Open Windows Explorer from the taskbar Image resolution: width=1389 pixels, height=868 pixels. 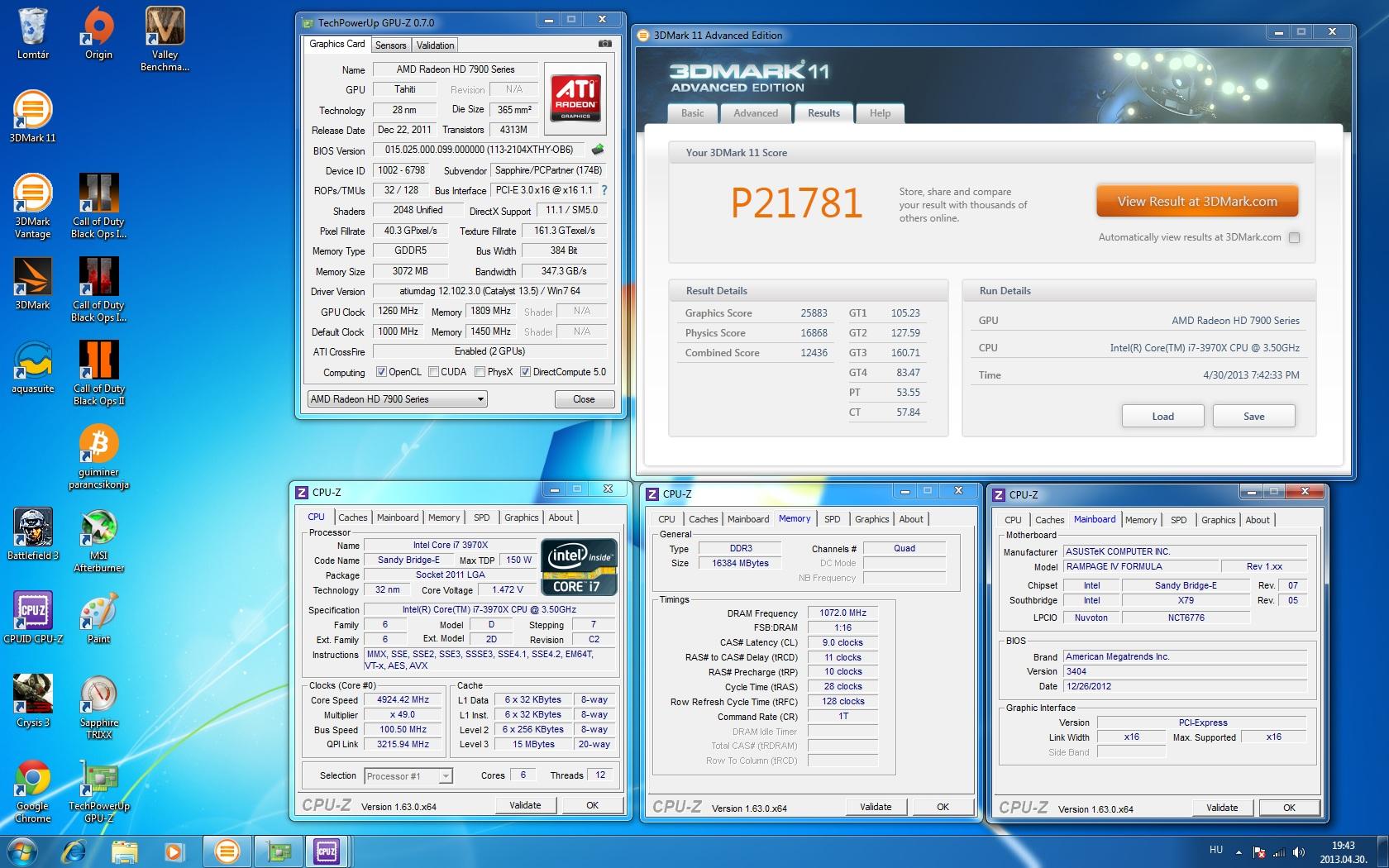[x=124, y=851]
